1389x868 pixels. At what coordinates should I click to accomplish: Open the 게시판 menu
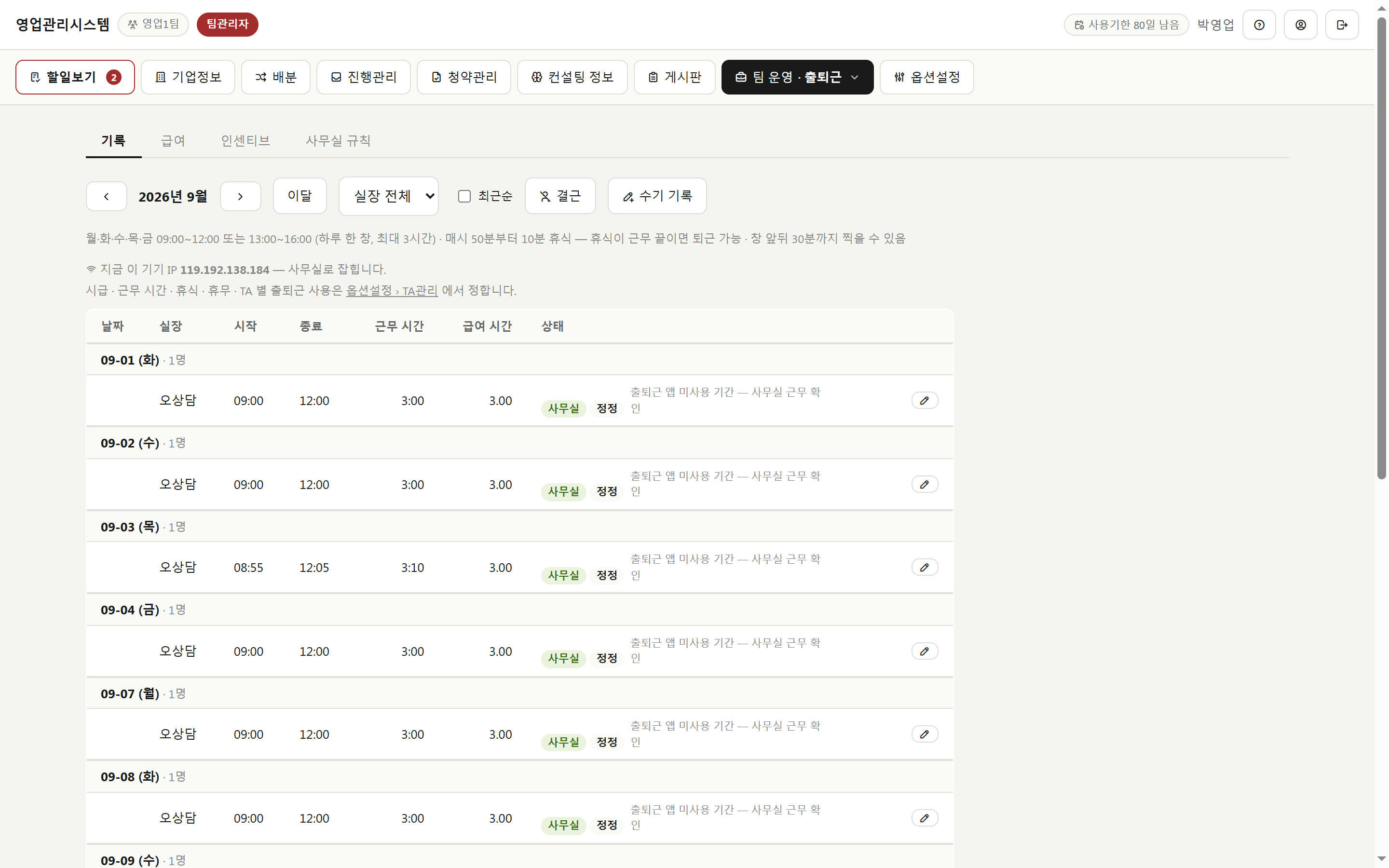[x=674, y=77]
